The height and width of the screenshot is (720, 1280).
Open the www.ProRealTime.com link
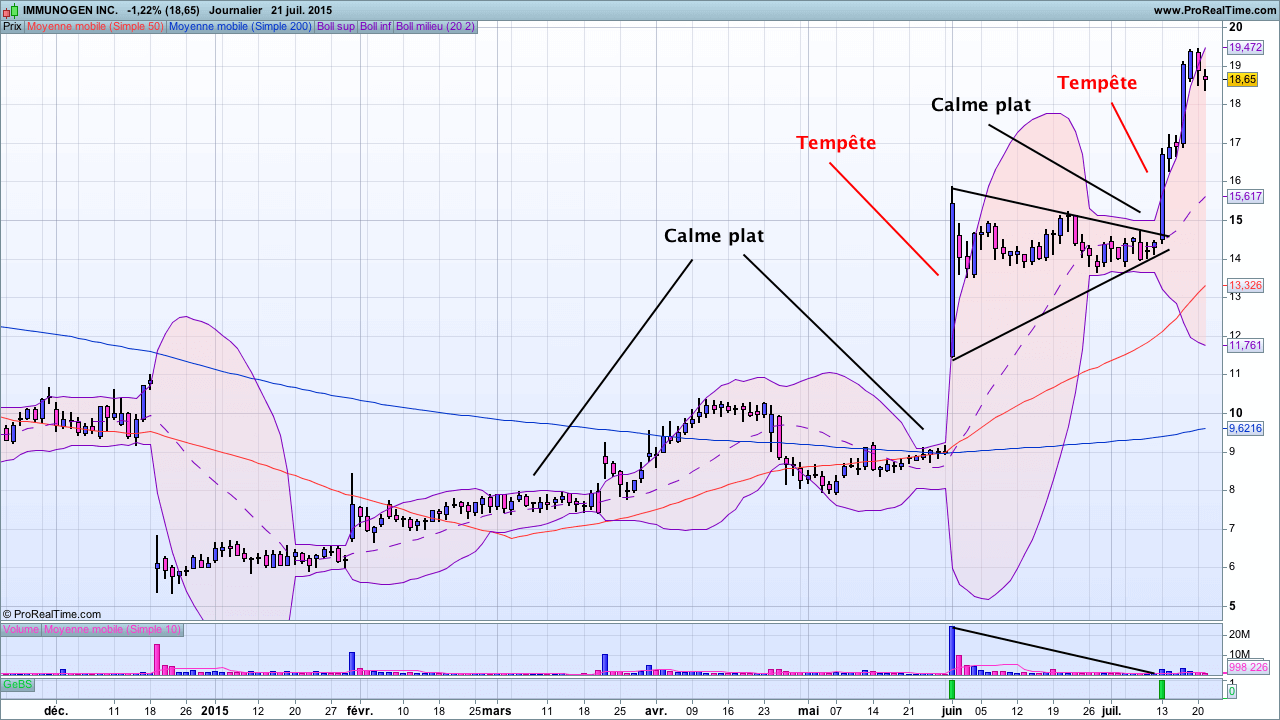tap(1214, 9)
